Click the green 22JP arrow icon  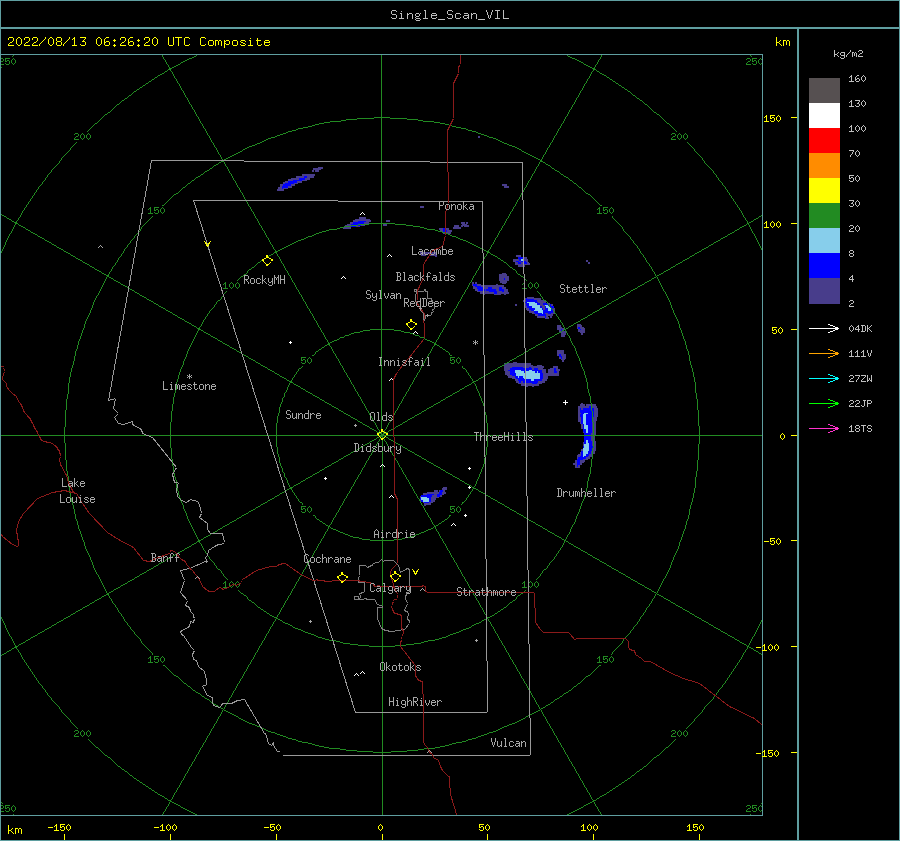[x=824, y=404]
